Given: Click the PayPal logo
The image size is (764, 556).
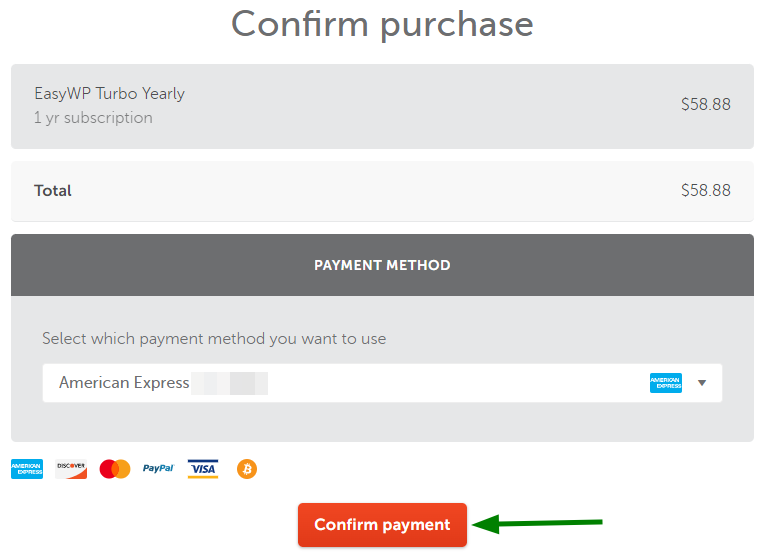Looking at the screenshot, I should (x=158, y=468).
